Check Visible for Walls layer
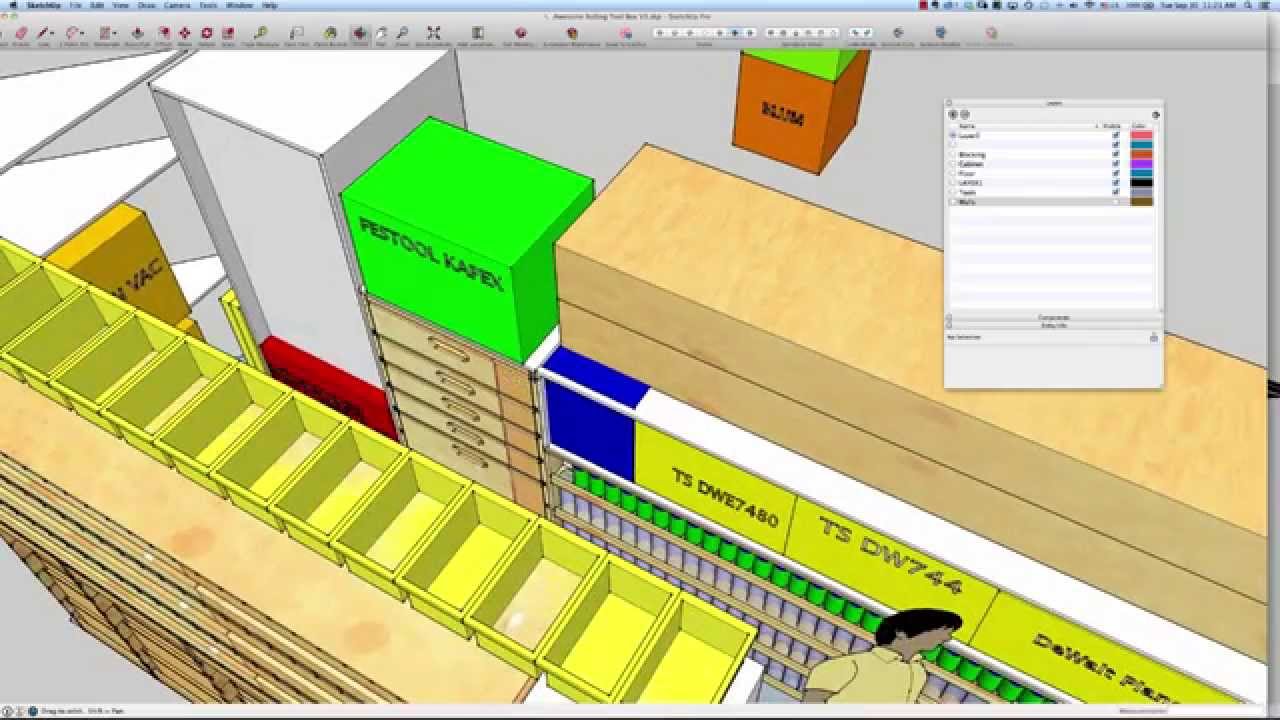 tap(1116, 202)
